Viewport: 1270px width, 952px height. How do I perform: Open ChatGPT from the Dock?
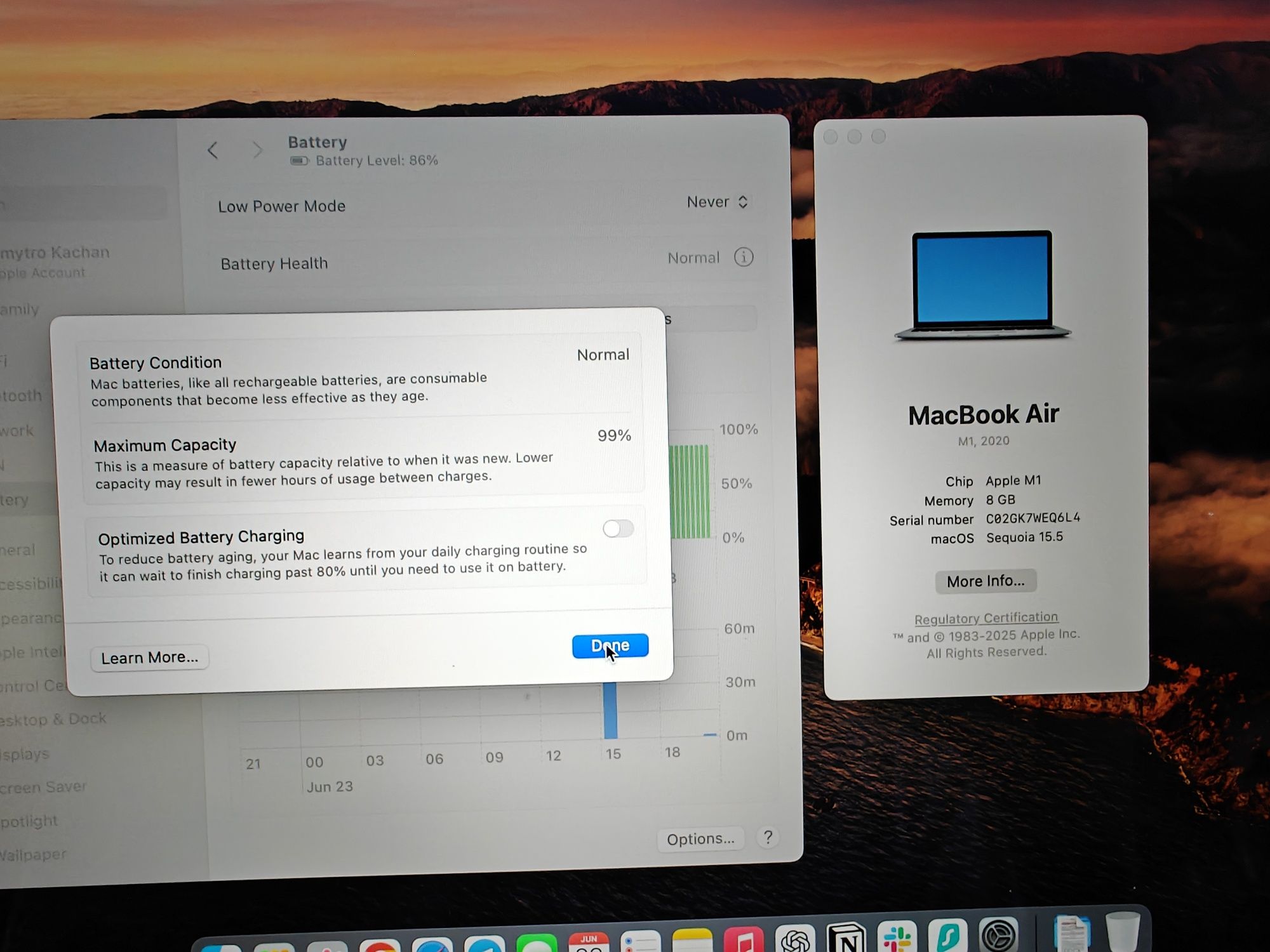click(795, 938)
